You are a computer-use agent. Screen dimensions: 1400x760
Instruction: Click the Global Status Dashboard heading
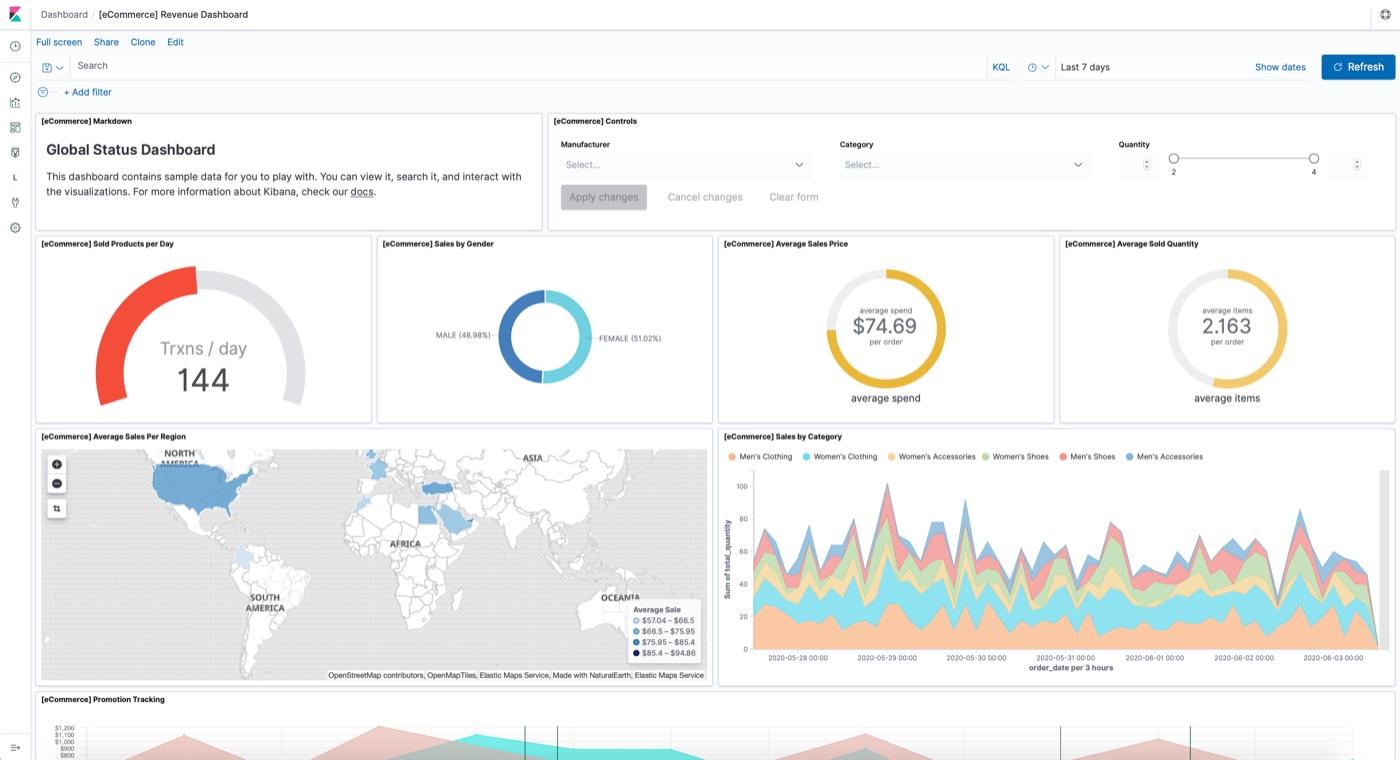point(131,150)
